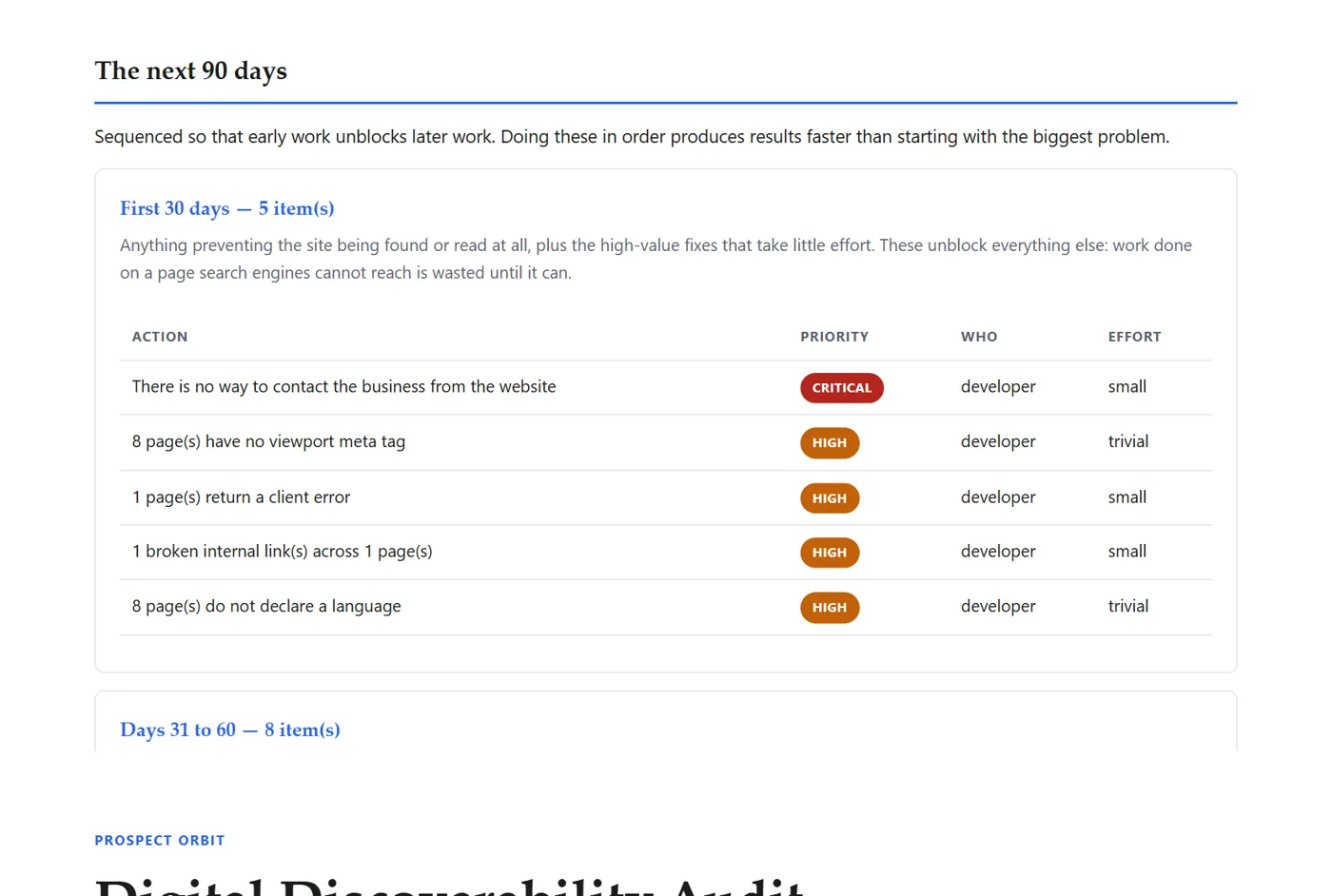
Task: Click HIGH badge in the client error row
Action: (830, 498)
